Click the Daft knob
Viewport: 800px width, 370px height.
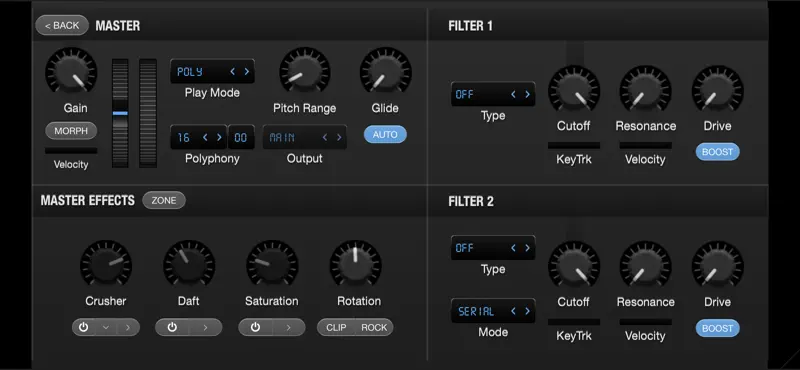pyautogui.click(x=189, y=265)
